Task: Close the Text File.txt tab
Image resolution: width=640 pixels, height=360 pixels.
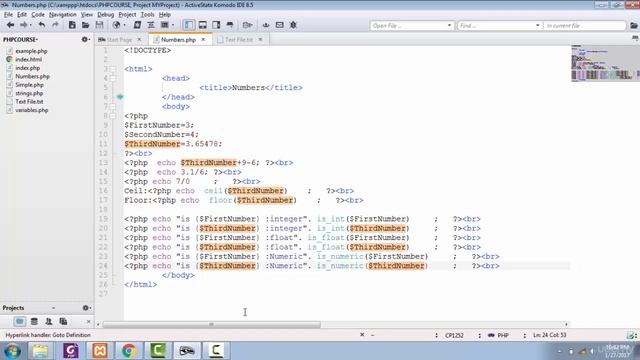Action: point(260,40)
